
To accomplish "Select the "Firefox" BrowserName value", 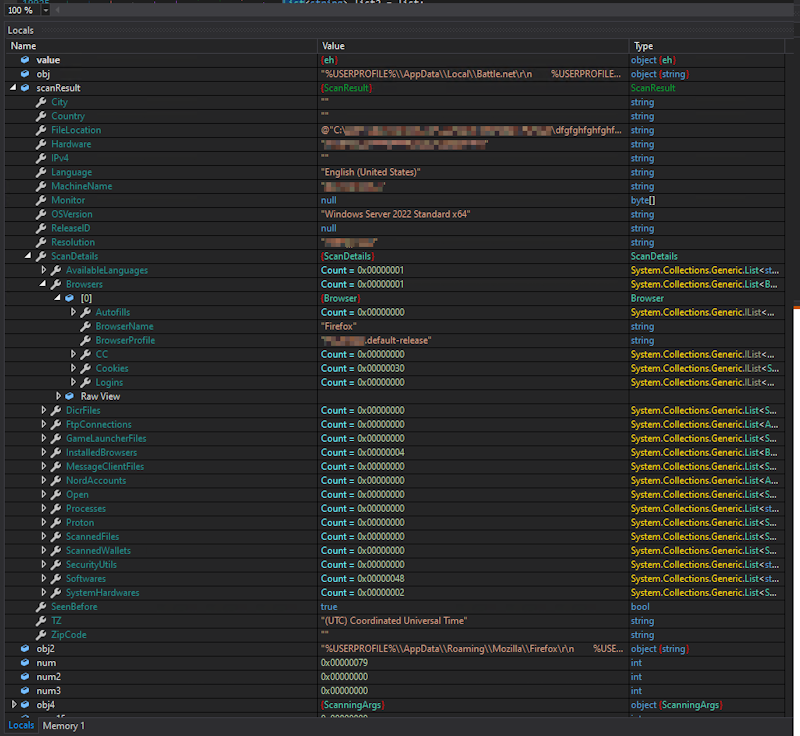I will pos(339,326).
